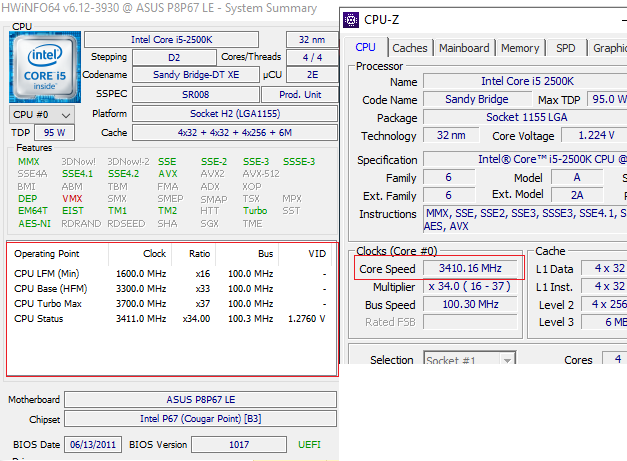Click the AES-NI feature label

pos(34,224)
